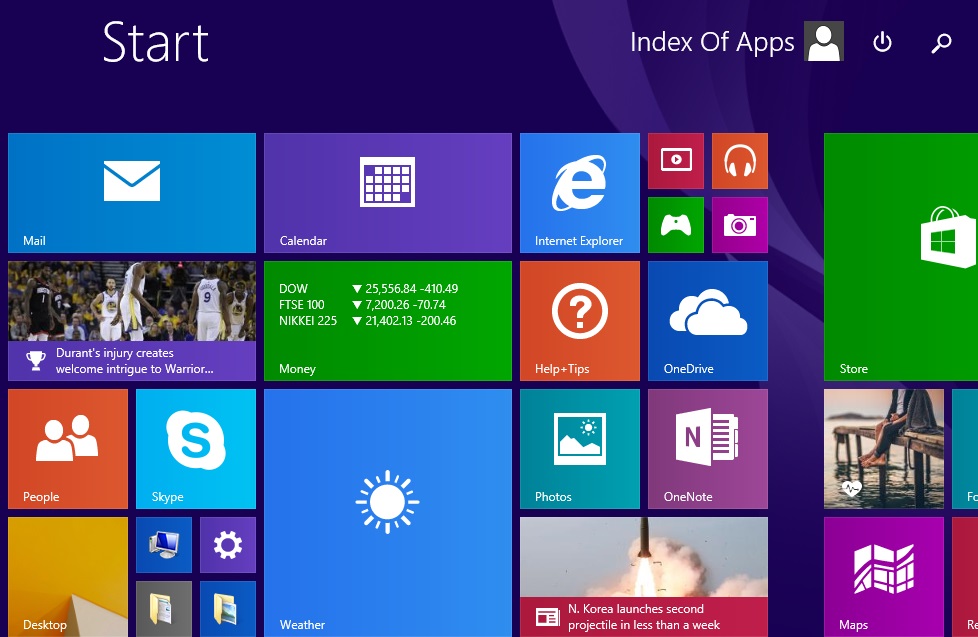Open the People tile
This screenshot has width=978, height=637.
[x=68, y=449]
